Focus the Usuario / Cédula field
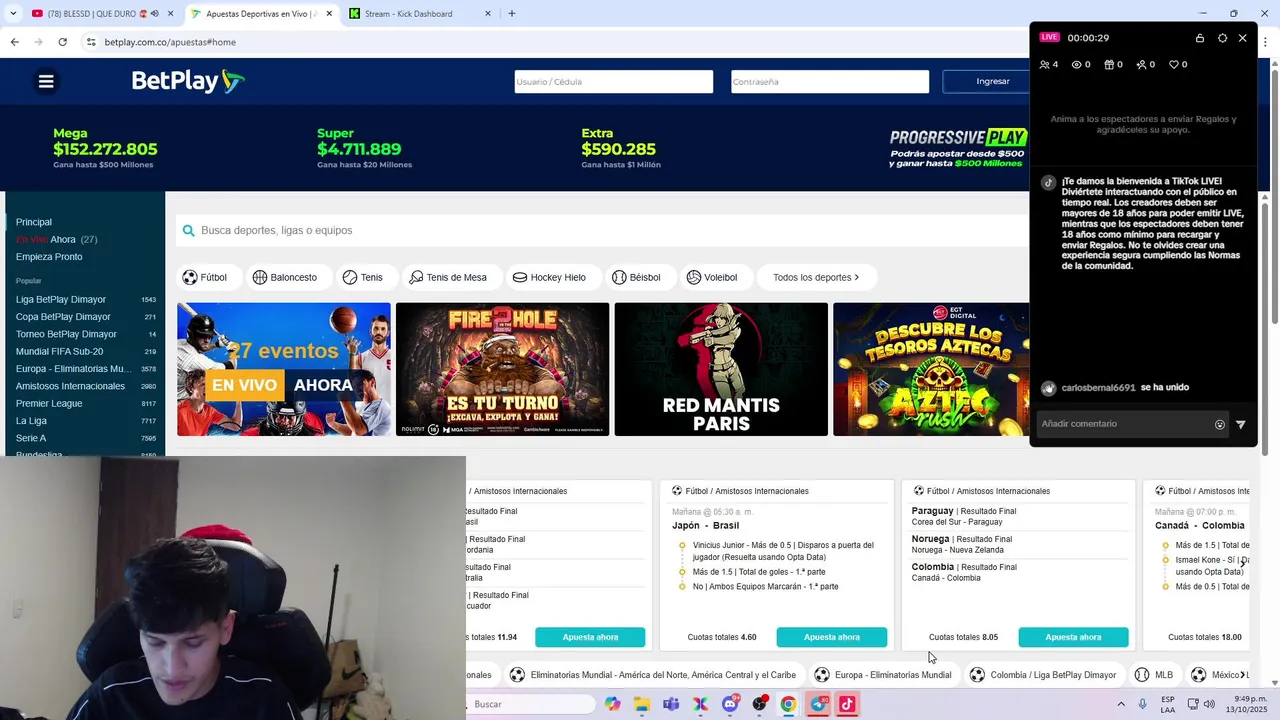The image size is (1280, 720). [614, 82]
